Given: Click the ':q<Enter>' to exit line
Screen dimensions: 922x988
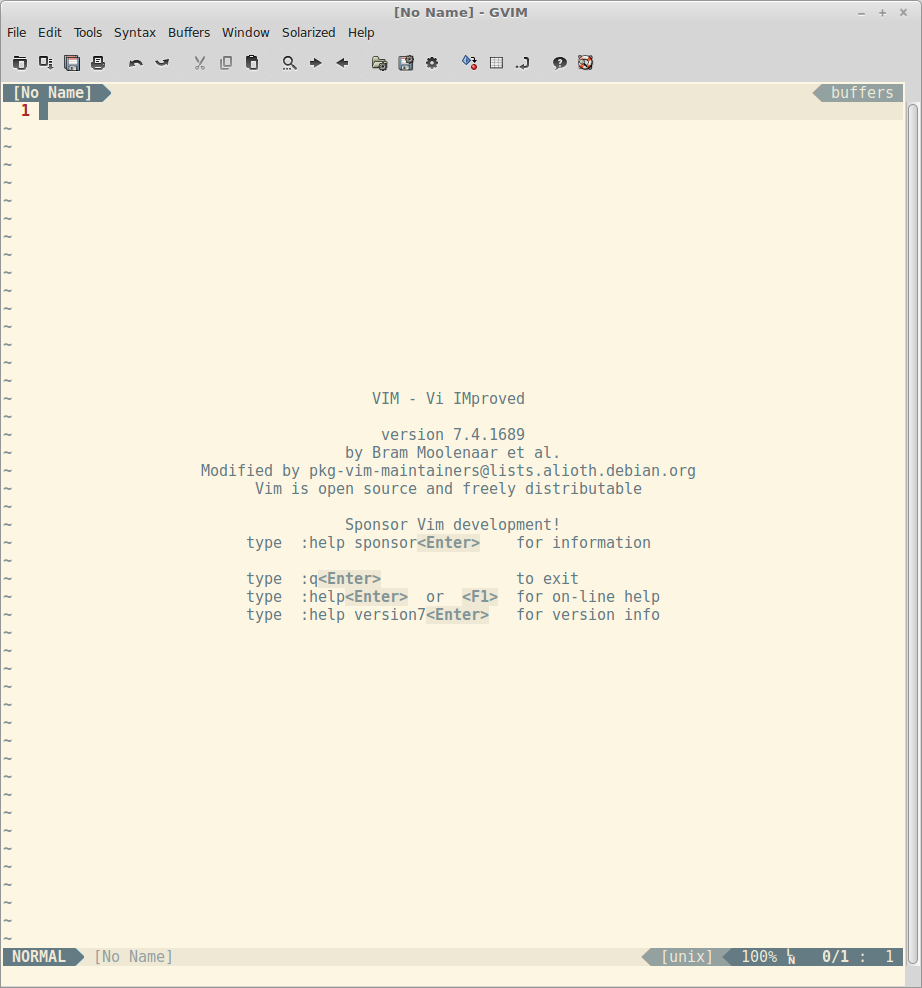Looking at the screenshot, I should tap(412, 579).
